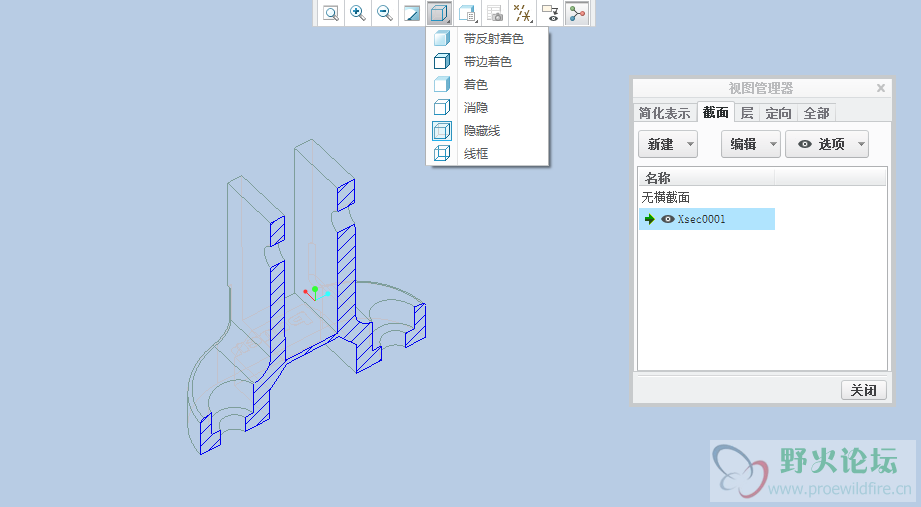Click the 线框 cube icon
Image resolution: width=921 pixels, height=507 pixels.
point(442,153)
